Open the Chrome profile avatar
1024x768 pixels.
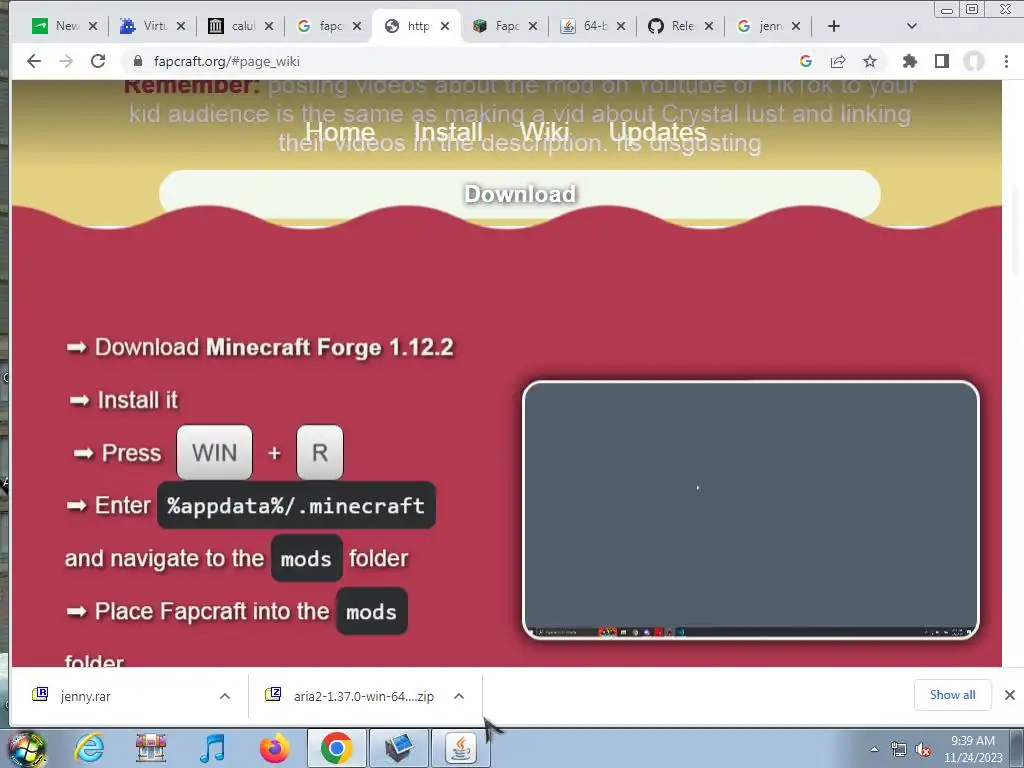coord(974,61)
